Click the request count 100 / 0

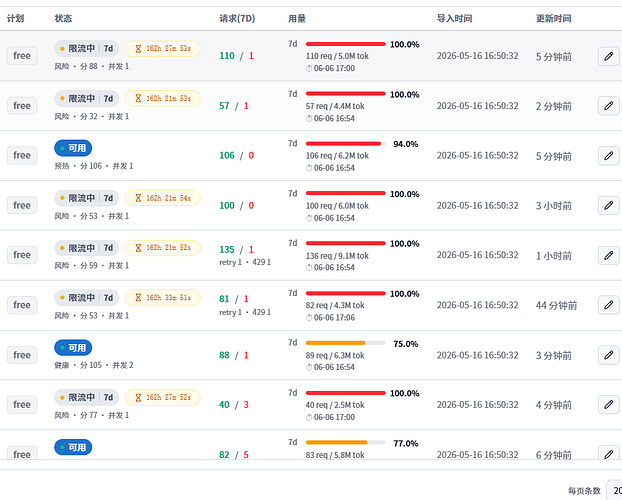click(x=236, y=206)
